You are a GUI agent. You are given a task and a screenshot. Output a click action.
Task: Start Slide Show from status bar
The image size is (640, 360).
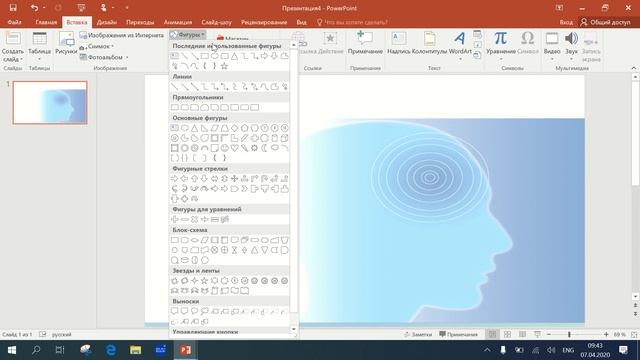point(538,334)
